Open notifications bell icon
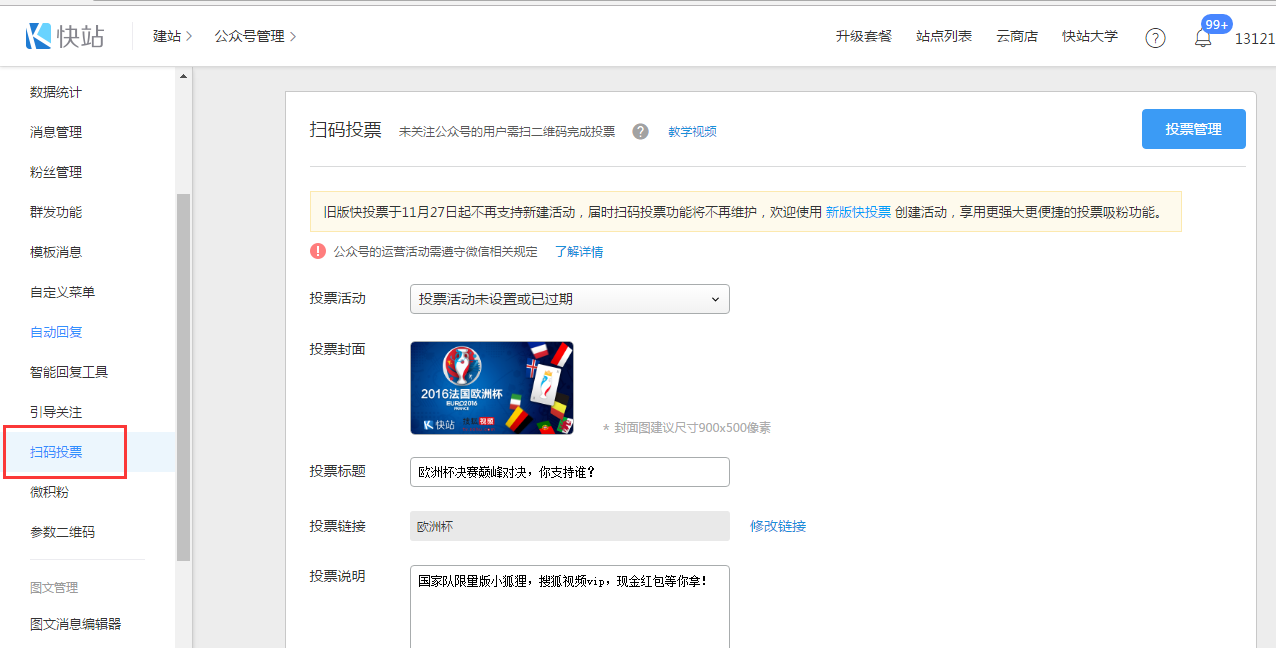Image resolution: width=1276 pixels, height=648 pixels. tap(1203, 38)
